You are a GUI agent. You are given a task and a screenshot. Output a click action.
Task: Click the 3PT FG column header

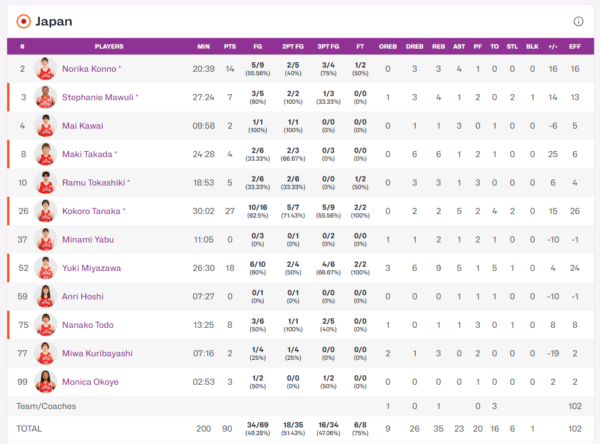pyautogui.click(x=326, y=46)
